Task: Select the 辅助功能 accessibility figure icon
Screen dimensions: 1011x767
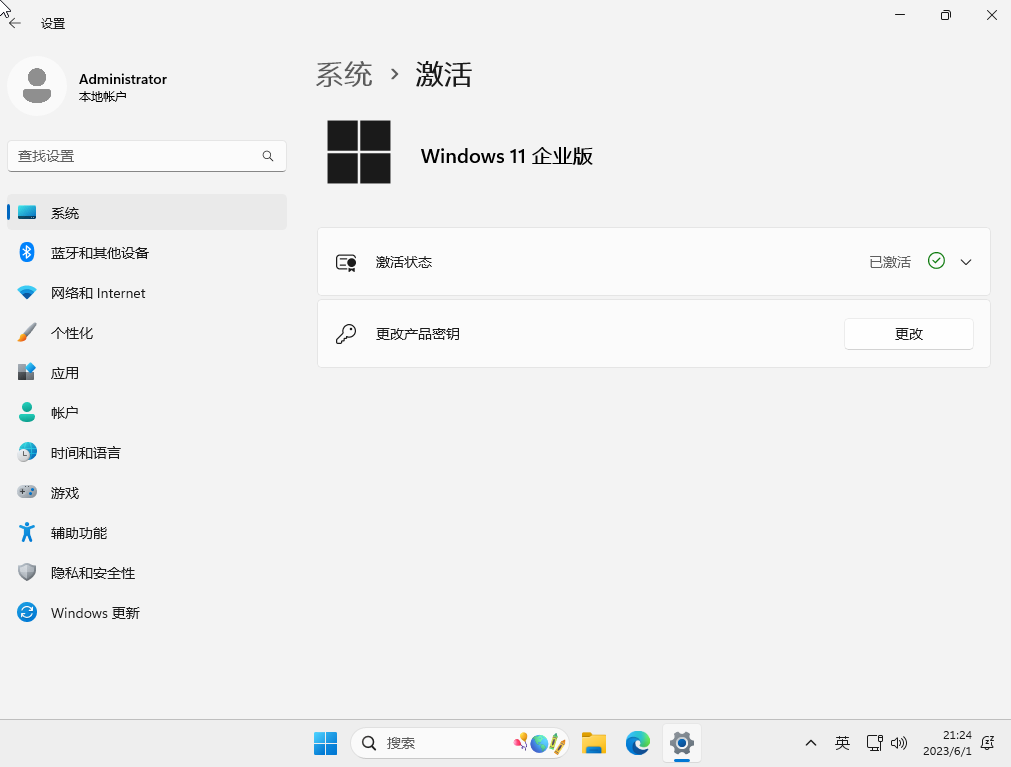Action: (27, 532)
